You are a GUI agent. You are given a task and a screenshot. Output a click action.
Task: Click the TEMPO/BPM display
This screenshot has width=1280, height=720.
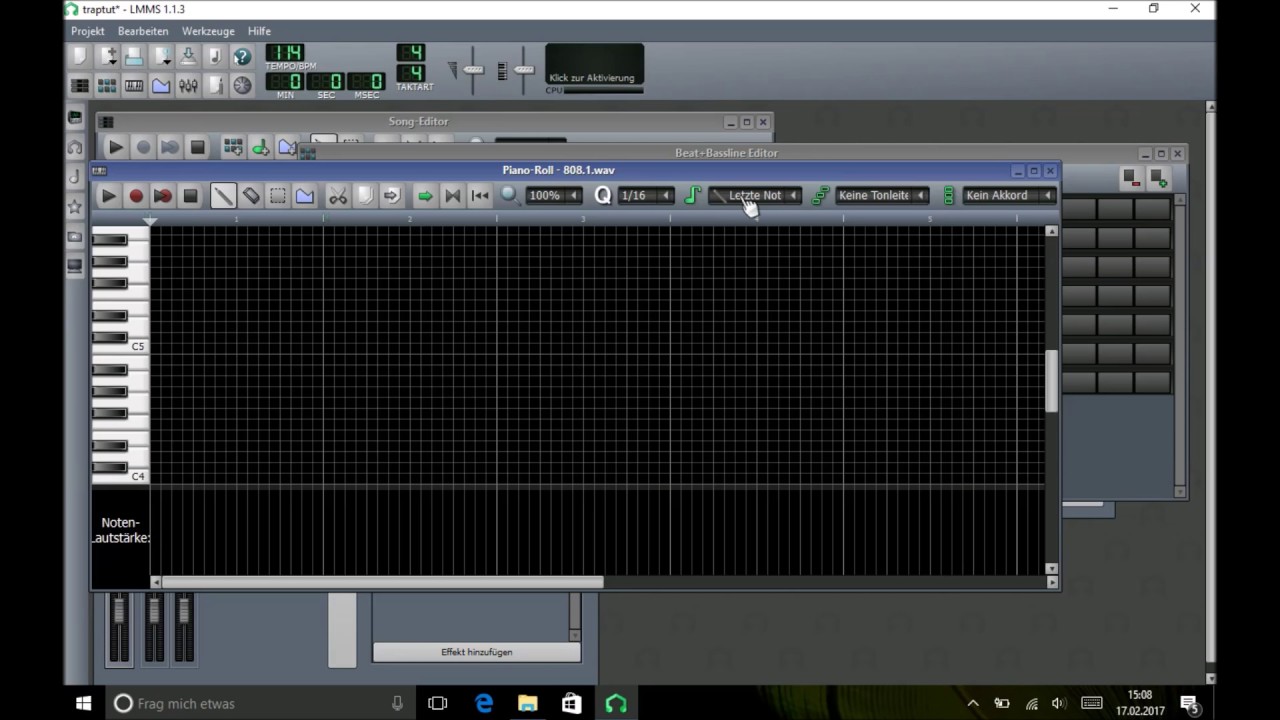pos(285,54)
